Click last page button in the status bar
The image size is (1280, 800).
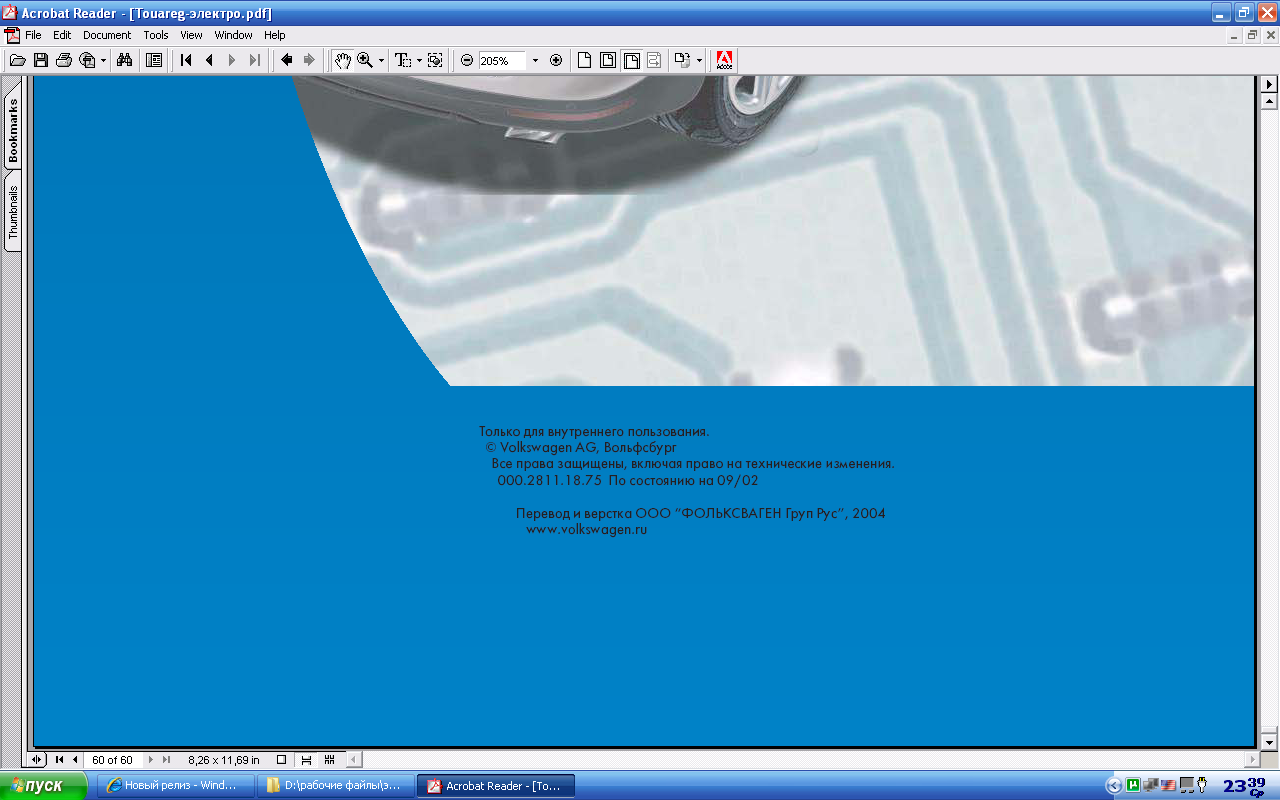(166, 760)
